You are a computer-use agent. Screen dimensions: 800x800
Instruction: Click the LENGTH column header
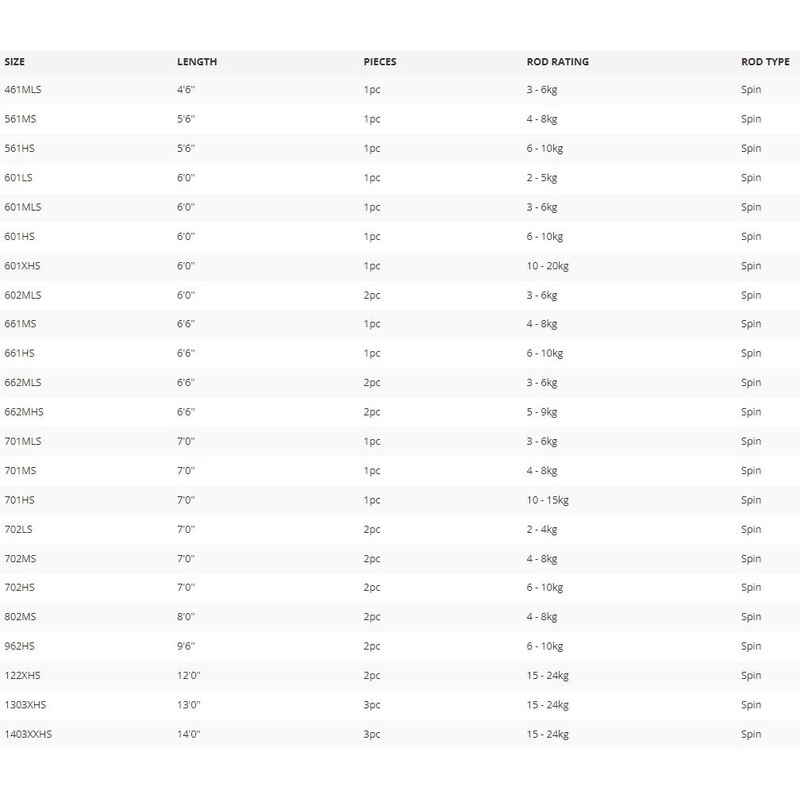point(196,62)
